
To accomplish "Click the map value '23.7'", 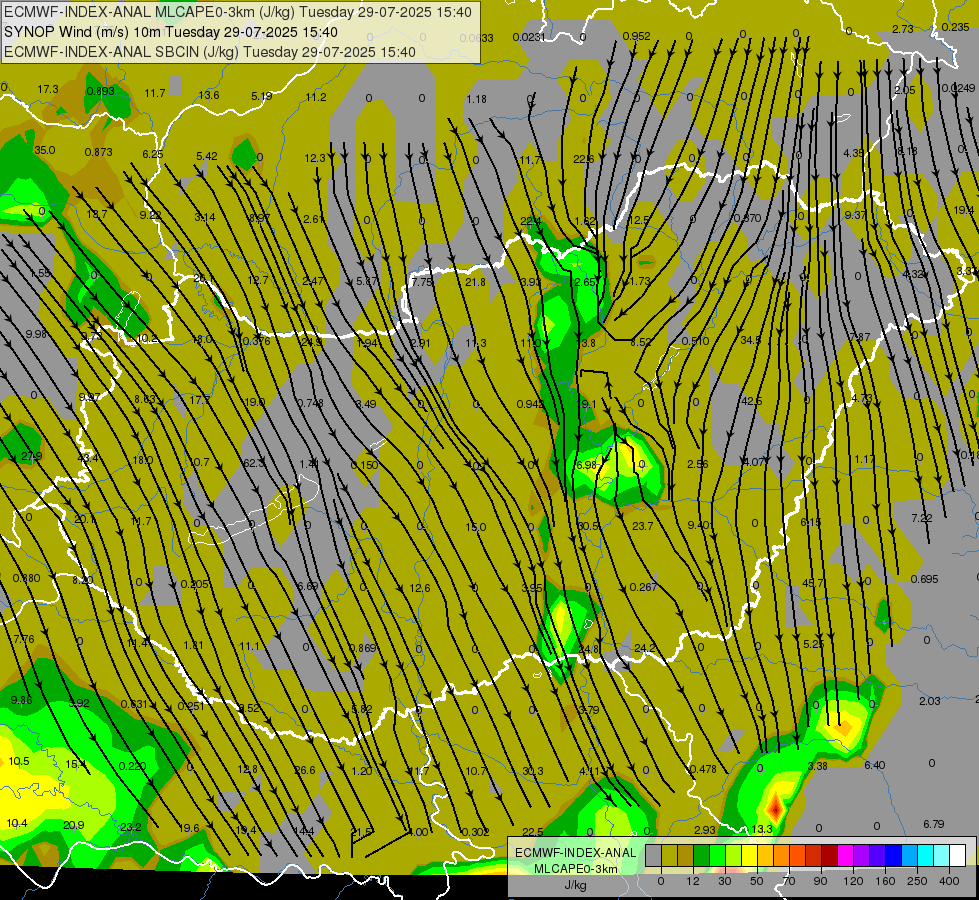I will coord(642,526).
